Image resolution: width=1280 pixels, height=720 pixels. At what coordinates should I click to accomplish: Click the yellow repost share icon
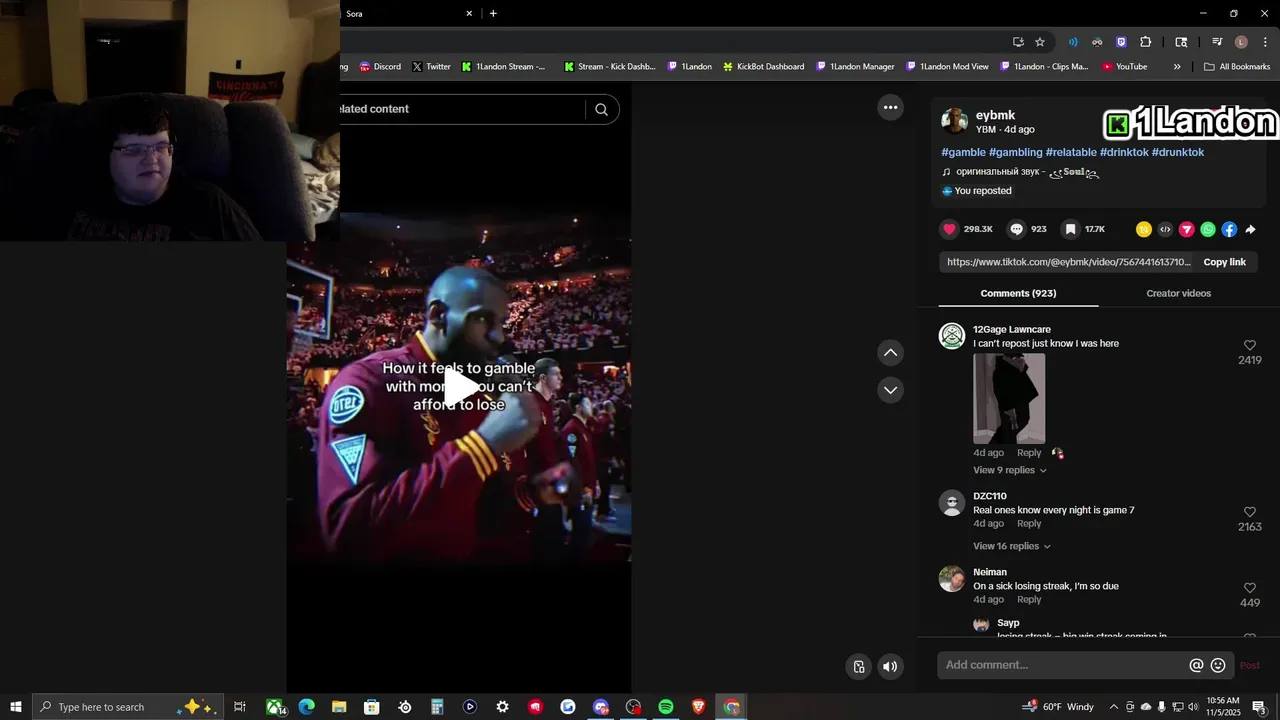coord(1143,229)
